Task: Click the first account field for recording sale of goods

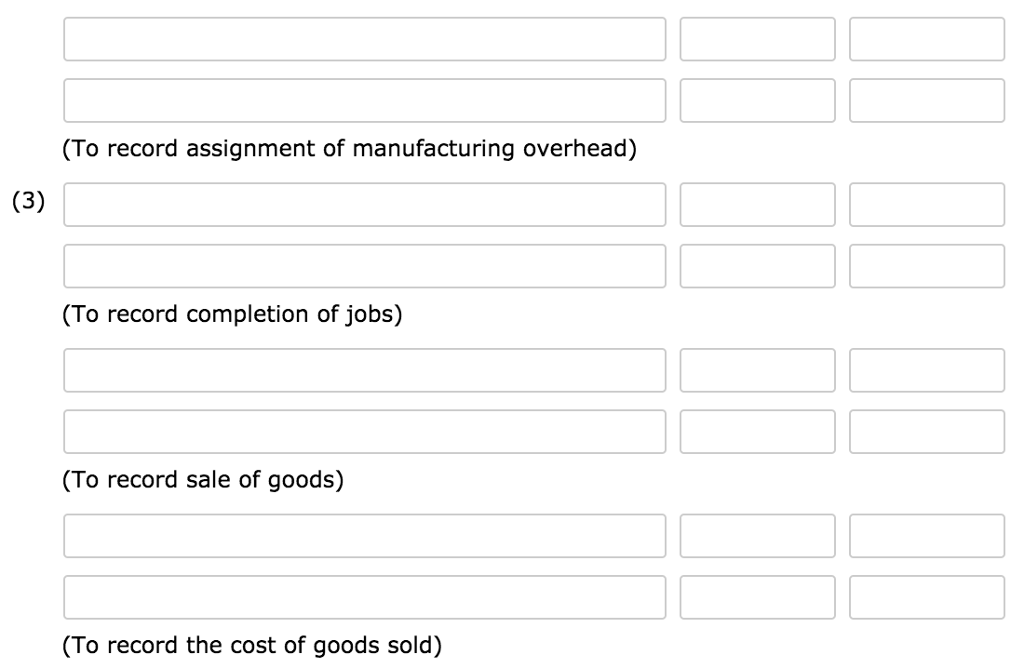Action: tap(365, 369)
